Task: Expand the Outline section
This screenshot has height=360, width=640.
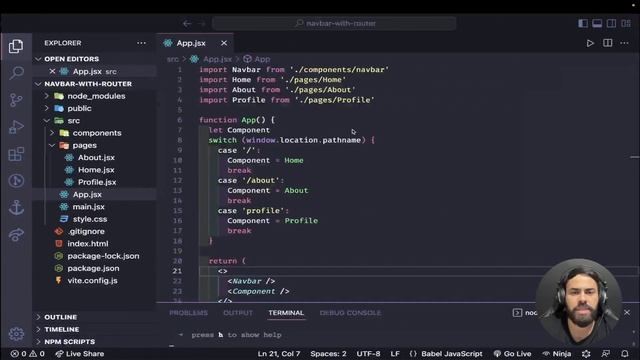Action: [60, 317]
